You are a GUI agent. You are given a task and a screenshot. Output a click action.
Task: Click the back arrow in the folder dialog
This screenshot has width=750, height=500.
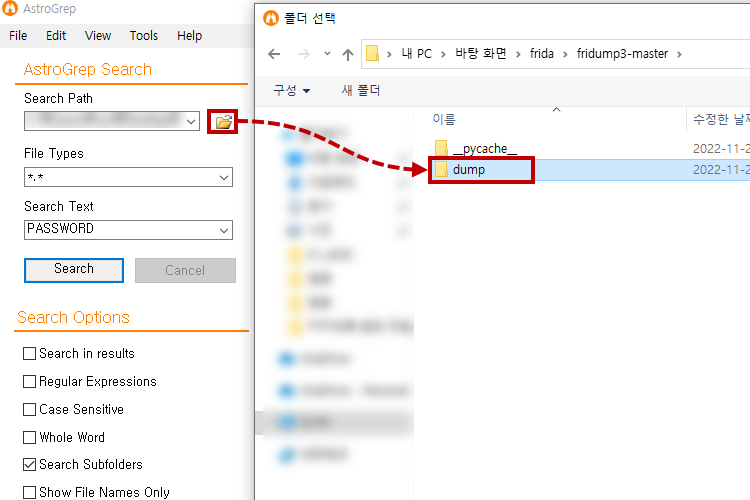click(x=274, y=54)
